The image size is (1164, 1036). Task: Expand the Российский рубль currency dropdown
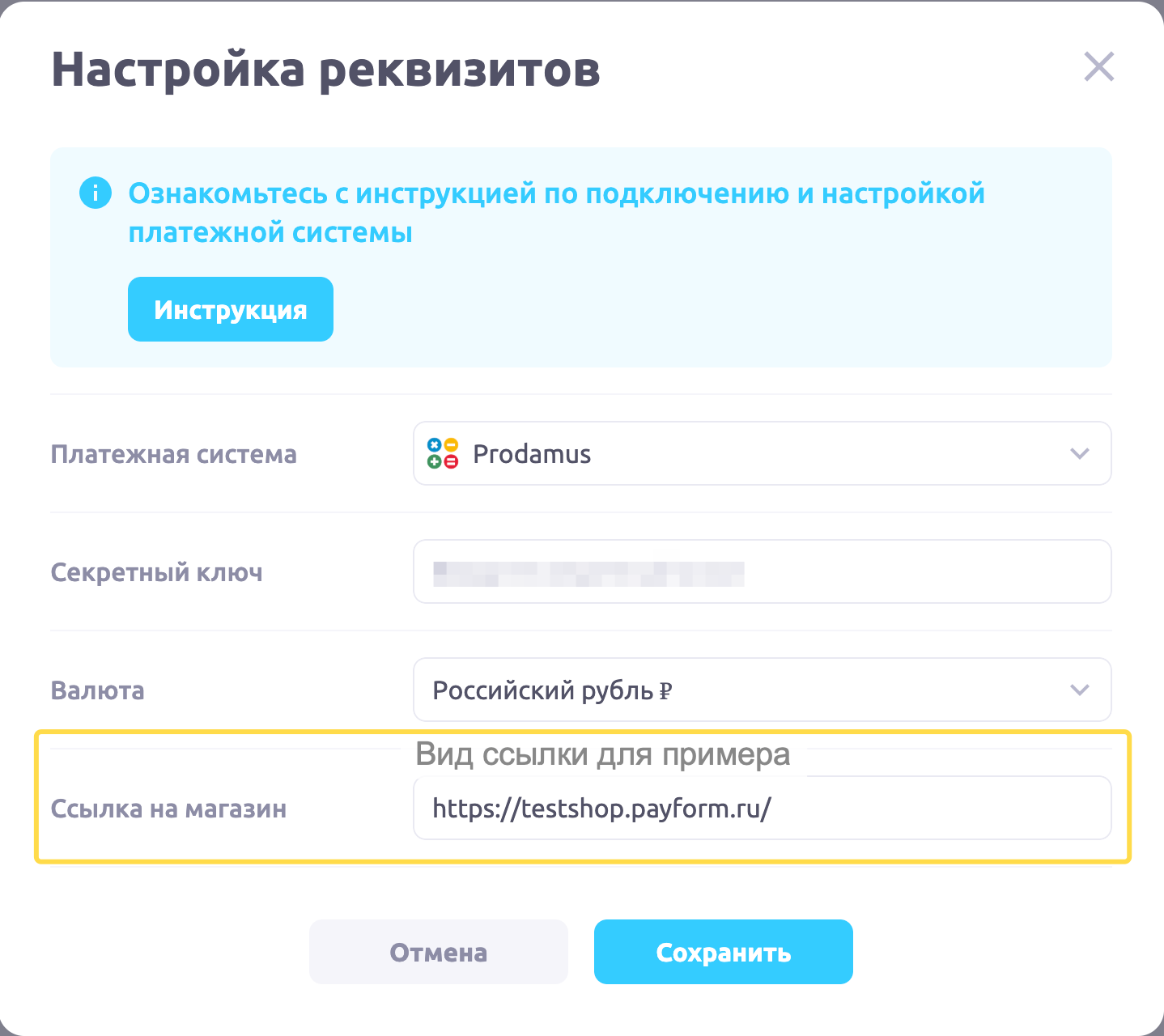[761, 690]
